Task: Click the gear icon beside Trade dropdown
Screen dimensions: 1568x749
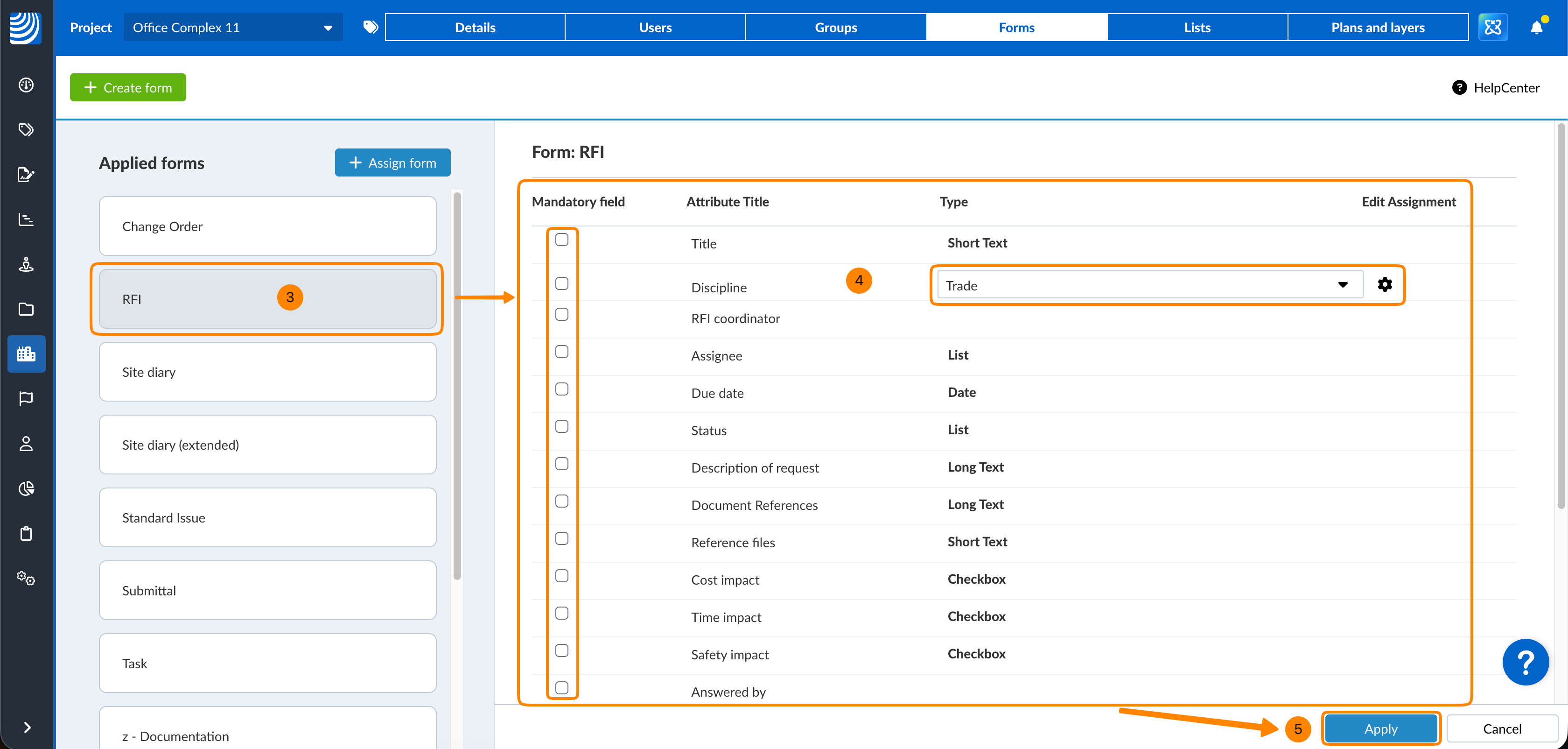Action: point(1384,284)
